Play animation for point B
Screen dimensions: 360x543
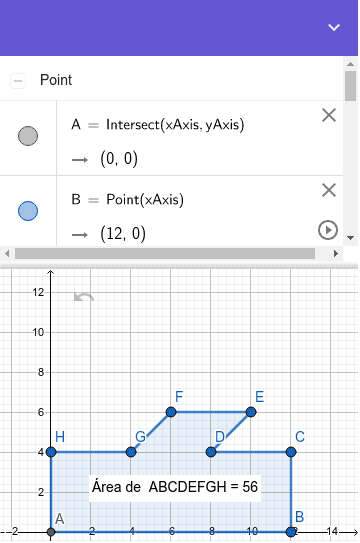pyautogui.click(x=327, y=230)
